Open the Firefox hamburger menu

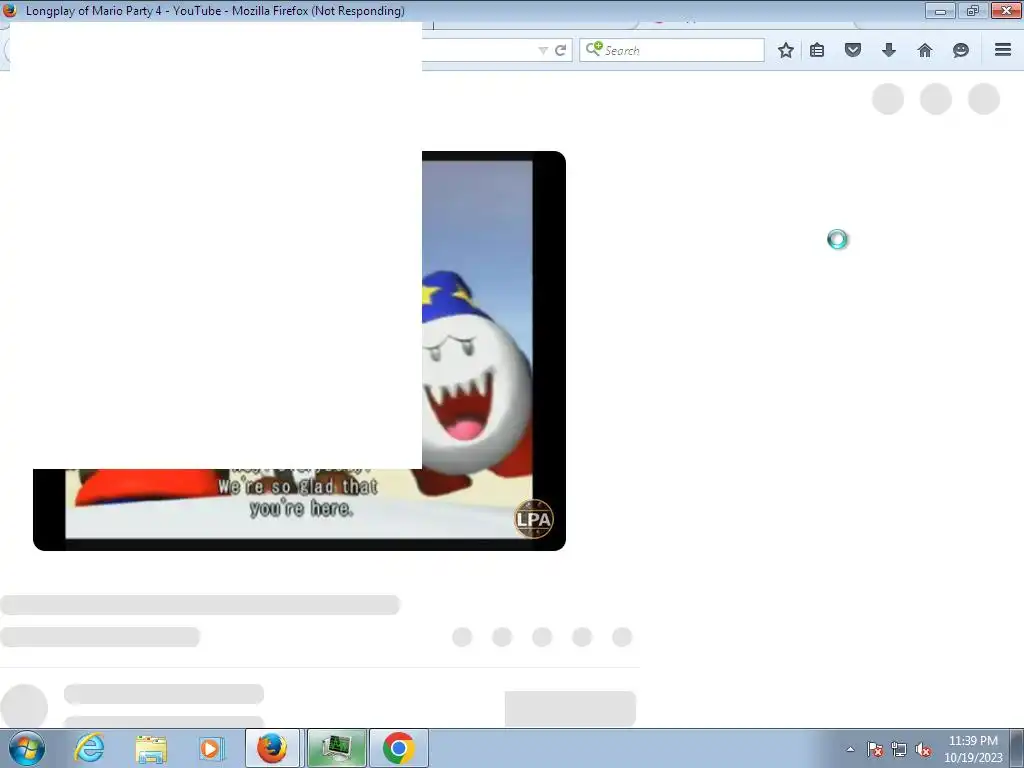click(1003, 50)
